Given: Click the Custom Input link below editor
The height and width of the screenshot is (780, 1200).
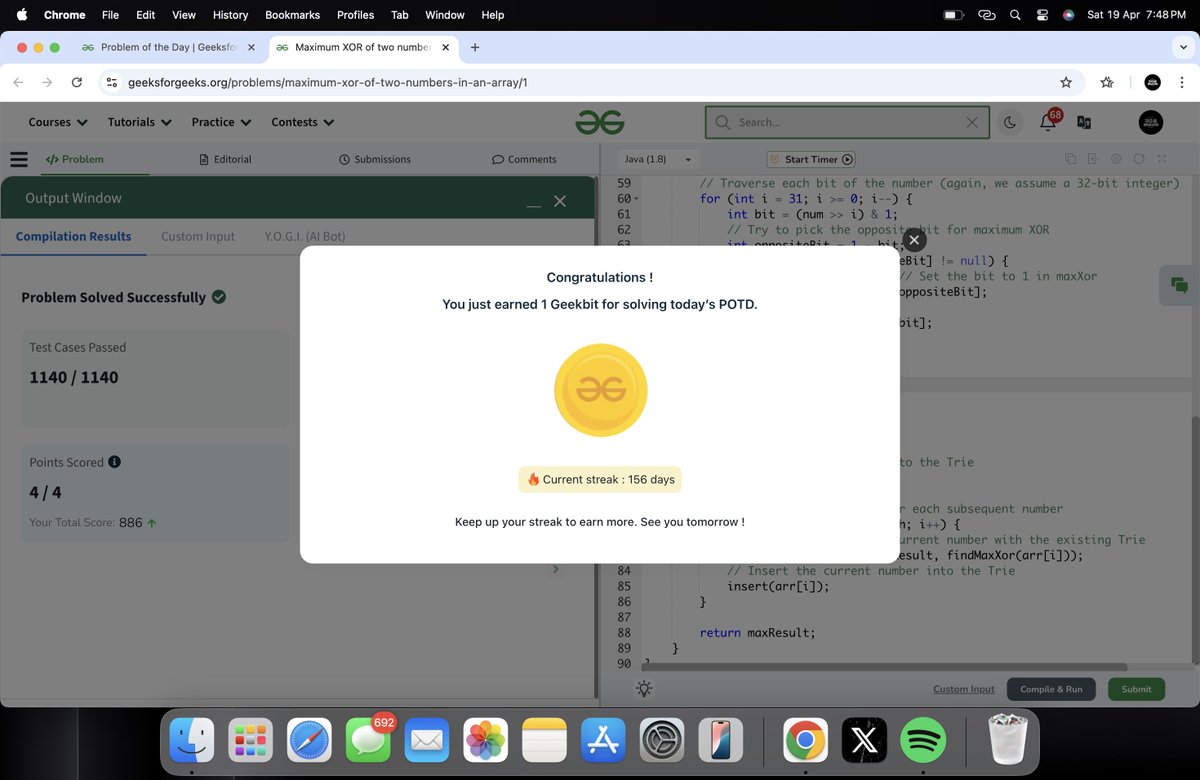Looking at the screenshot, I should click(x=964, y=689).
